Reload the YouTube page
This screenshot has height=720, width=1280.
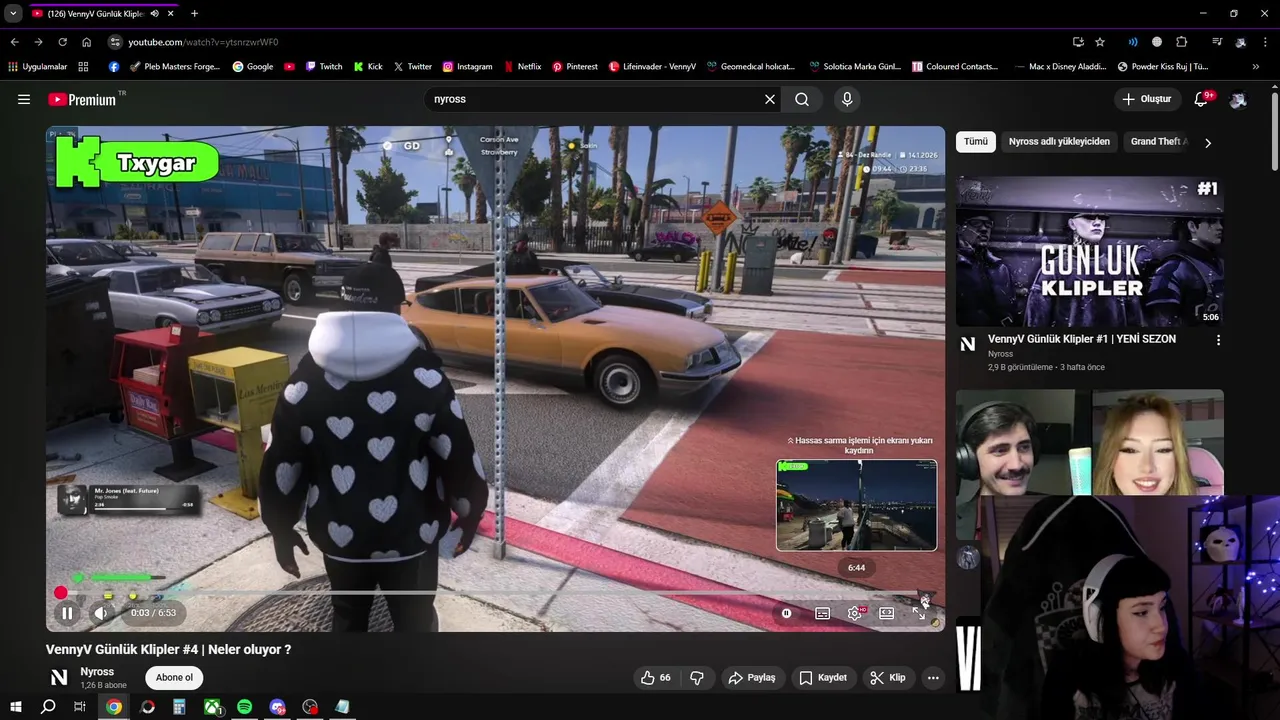[62, 42]
